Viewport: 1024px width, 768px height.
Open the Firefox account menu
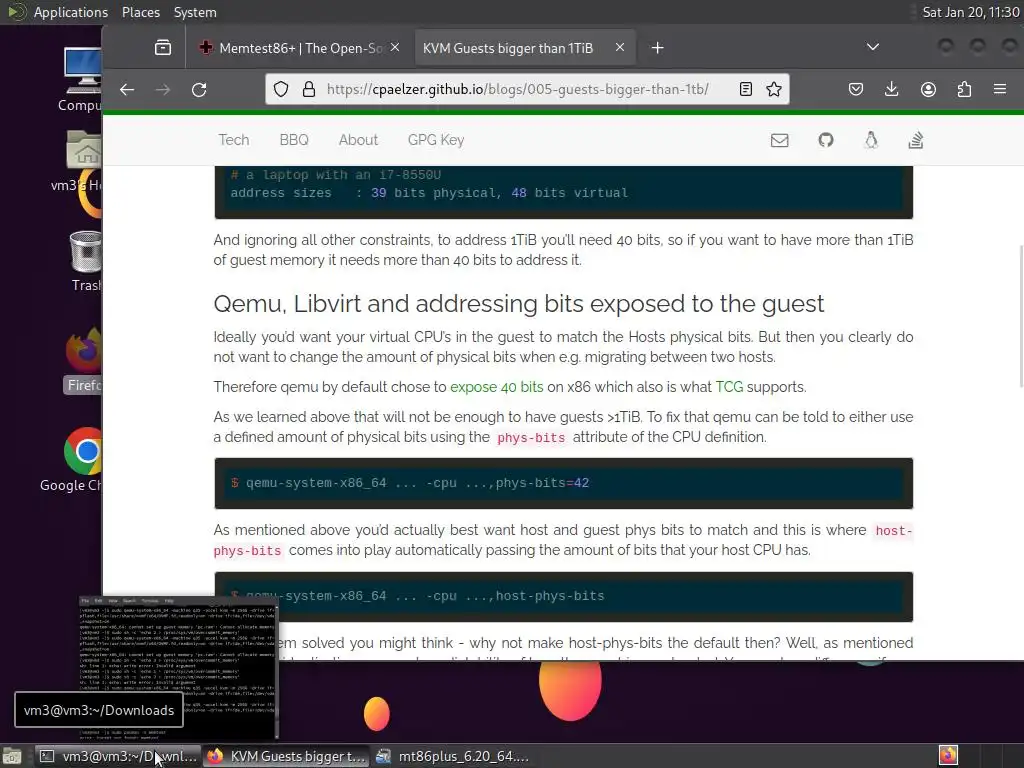(x=928, y=89)
